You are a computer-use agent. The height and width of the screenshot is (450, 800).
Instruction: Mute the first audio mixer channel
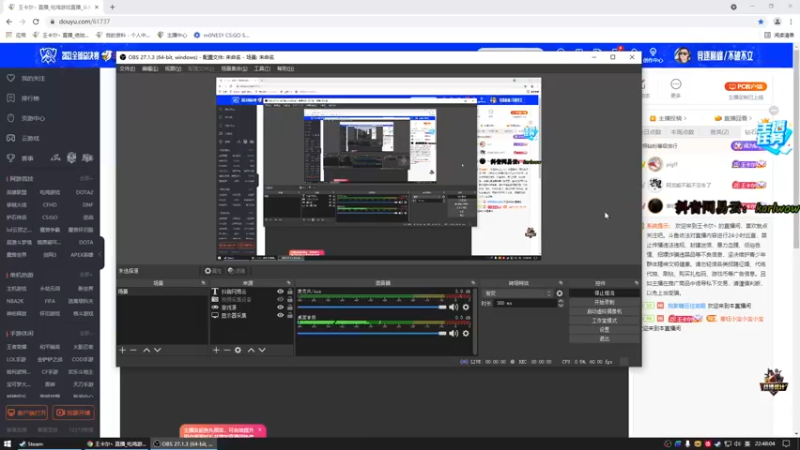click(453, 307)
